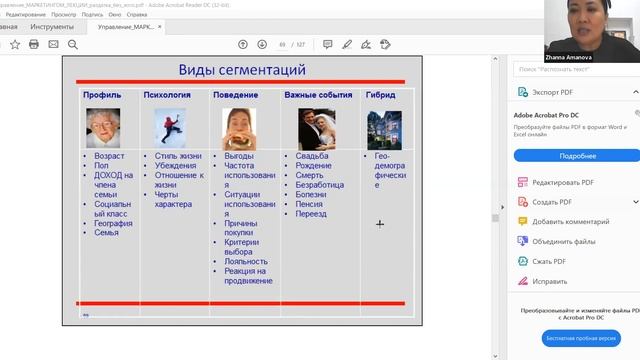The image size is (640, 360).
Task: Click the wedding couple photo
Action: (317, 129)
